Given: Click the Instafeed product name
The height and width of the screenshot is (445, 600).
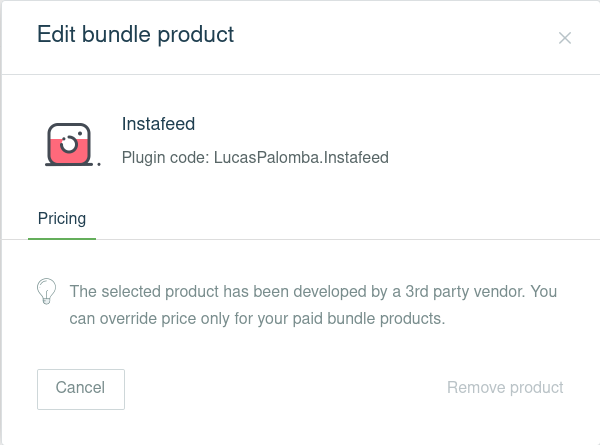Looking at the screenshot, I should click(158, 124).
